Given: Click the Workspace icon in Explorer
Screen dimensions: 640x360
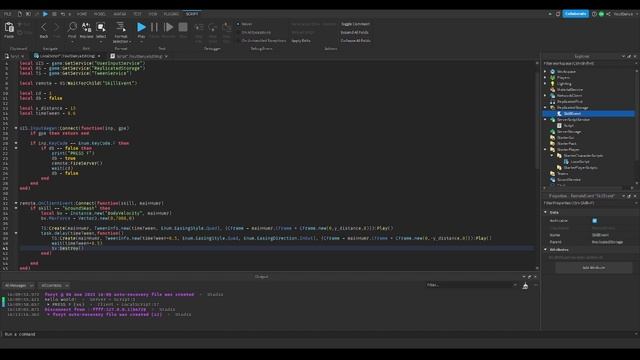Looking at the screenshot, I should [x=553, y=71].
